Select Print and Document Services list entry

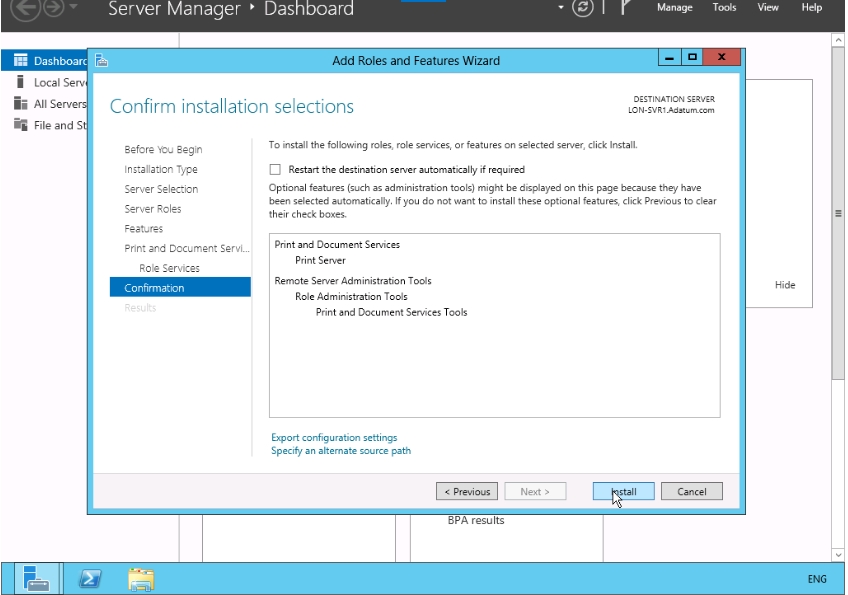click(x=337, y=244)
